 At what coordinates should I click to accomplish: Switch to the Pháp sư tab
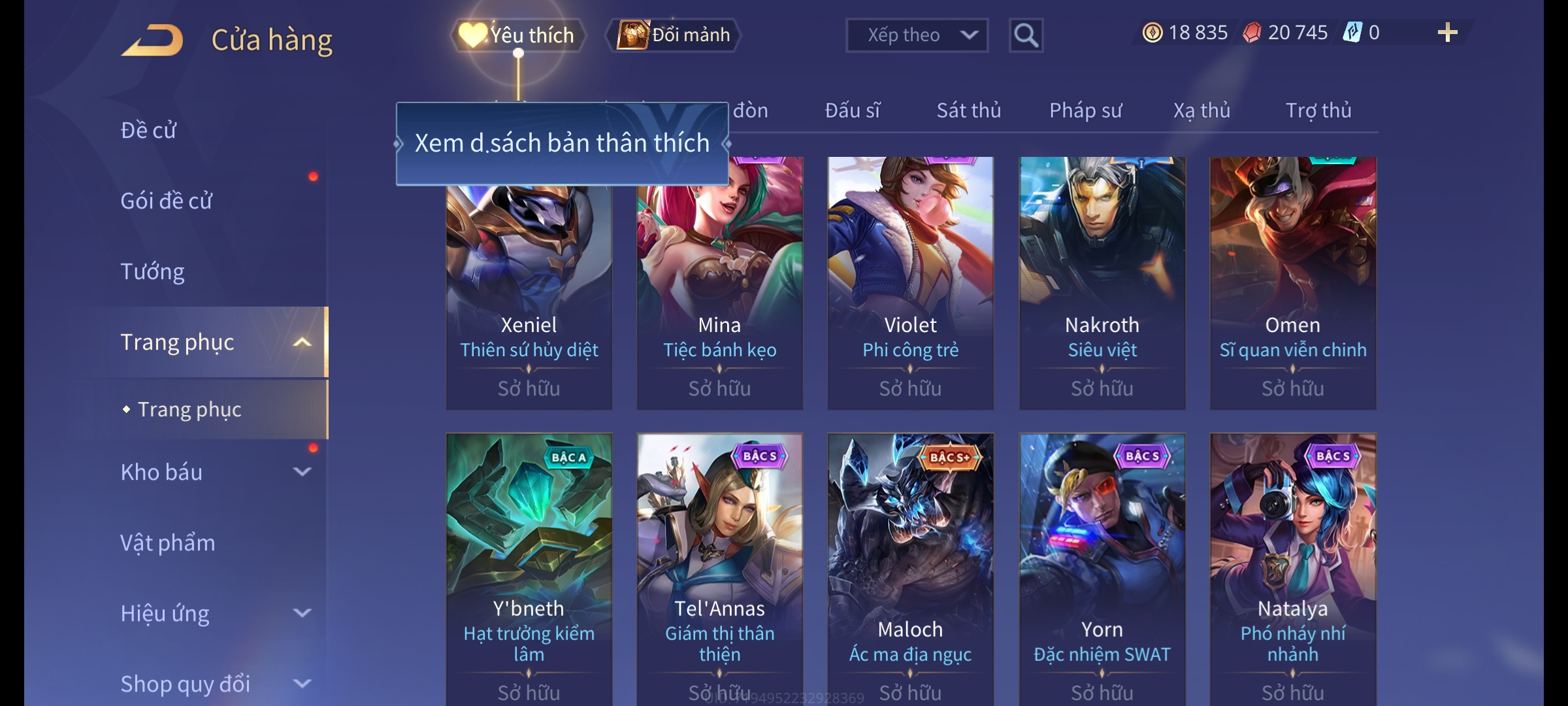[x=1085, y=110]
